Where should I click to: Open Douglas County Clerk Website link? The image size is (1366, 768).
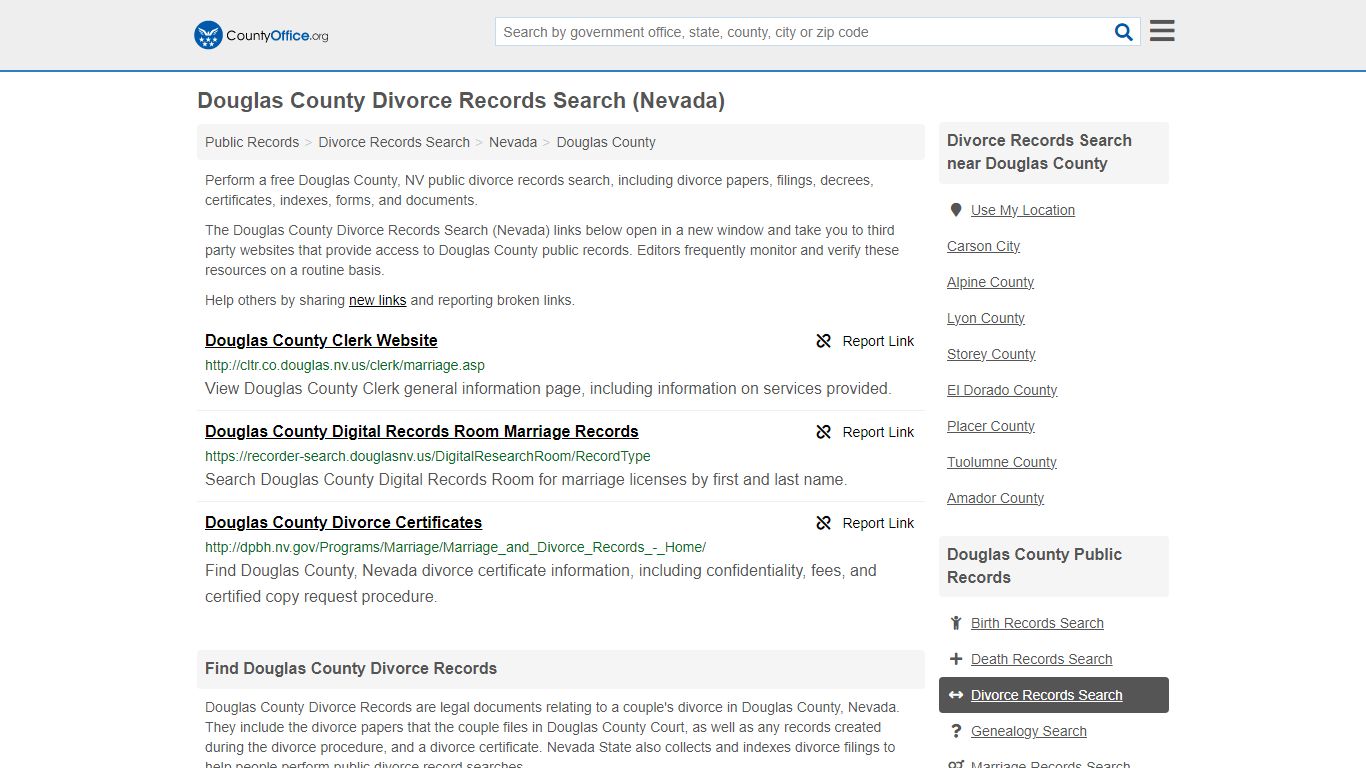tap(321, 340)
